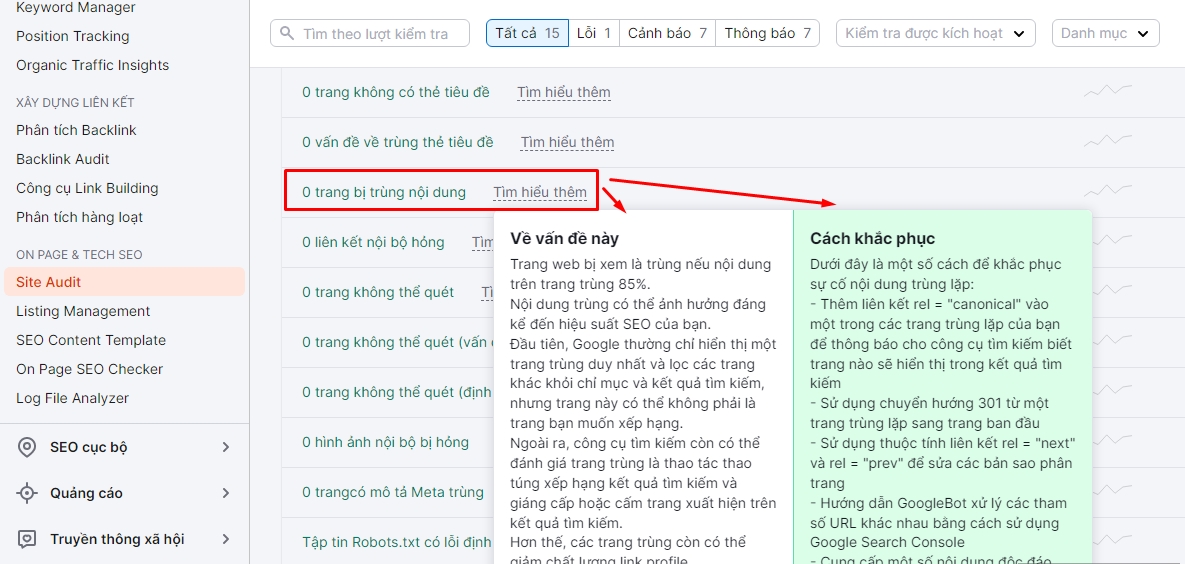Click Tìm hiểu thêm for duplicate content pages
The width and height of the screenshot is (1185, 564).
coord(540,192)
